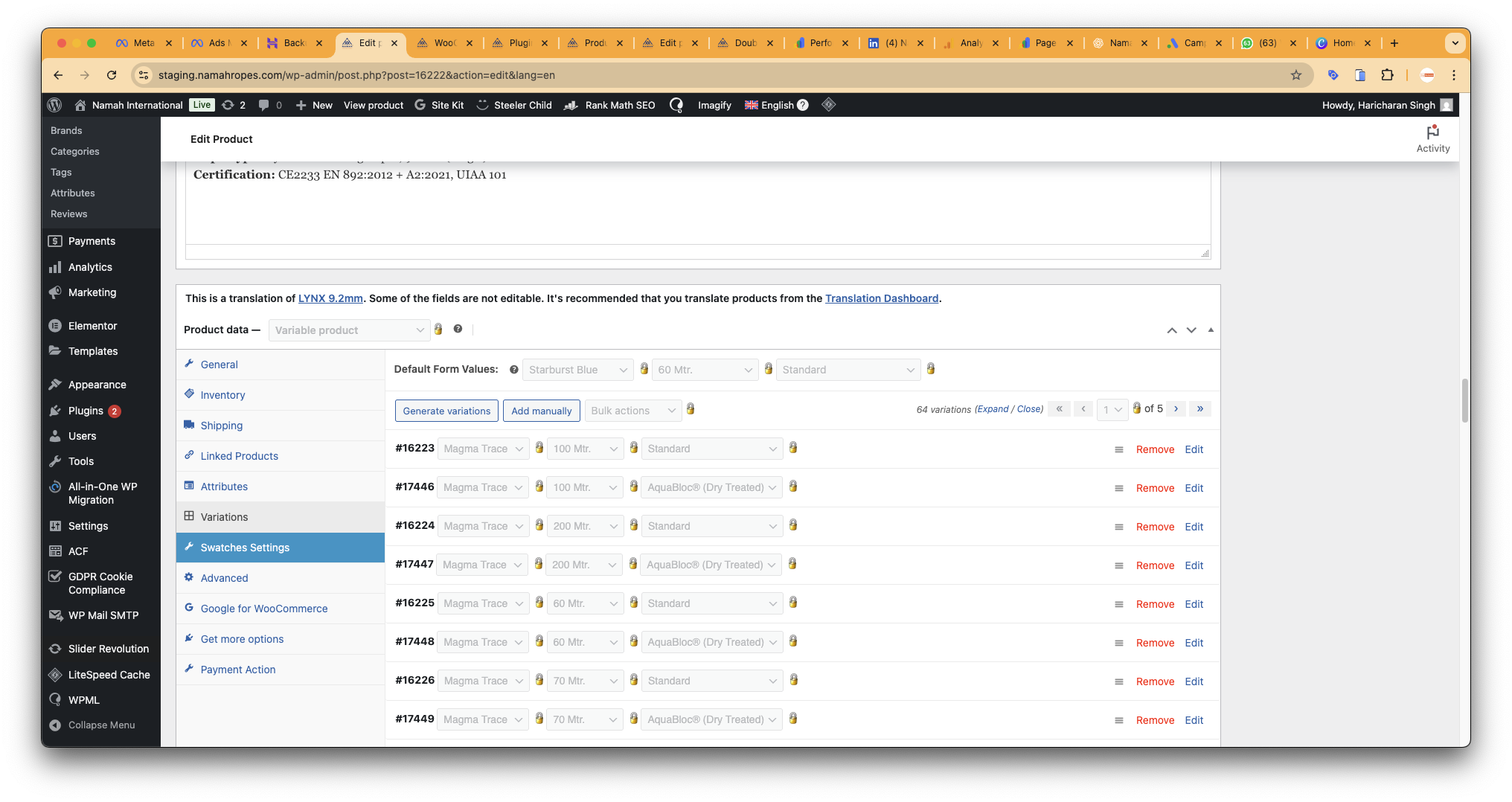Open the variations page number dropdown
The image size is (1512, 802).
[1112, 409]
